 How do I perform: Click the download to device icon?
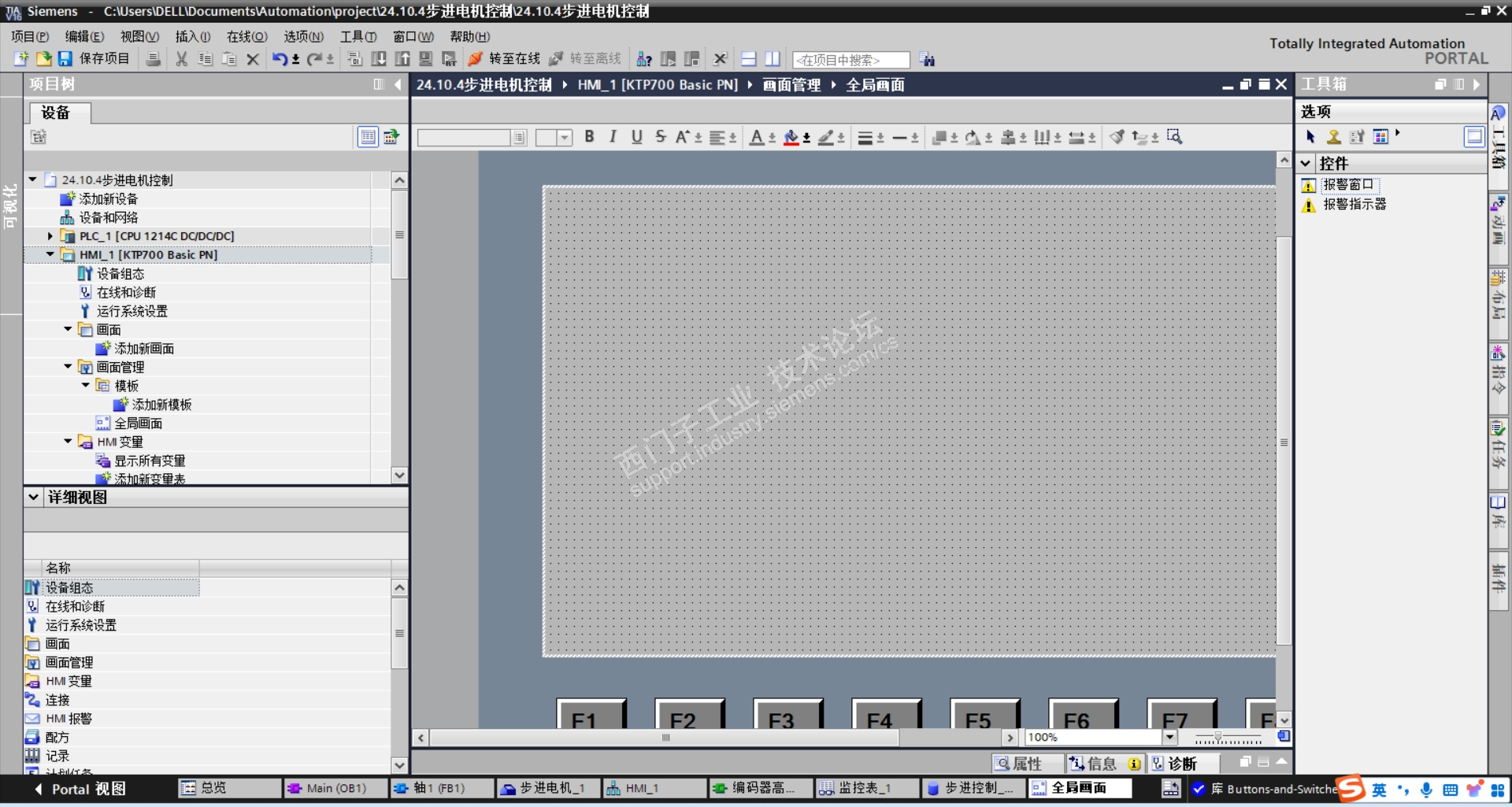[379, 59]
